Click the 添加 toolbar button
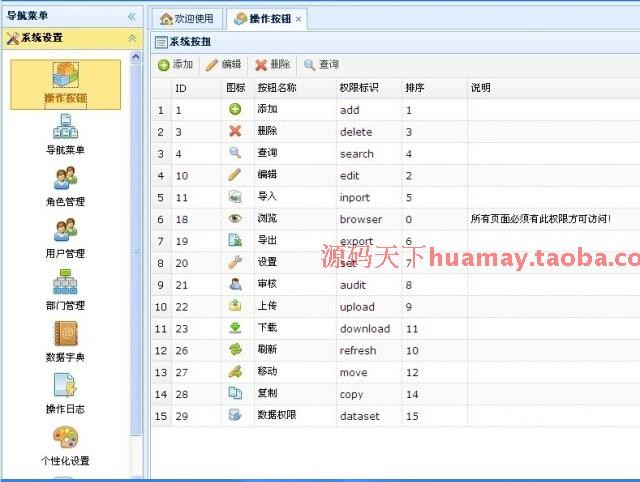 tap(176, 64)
